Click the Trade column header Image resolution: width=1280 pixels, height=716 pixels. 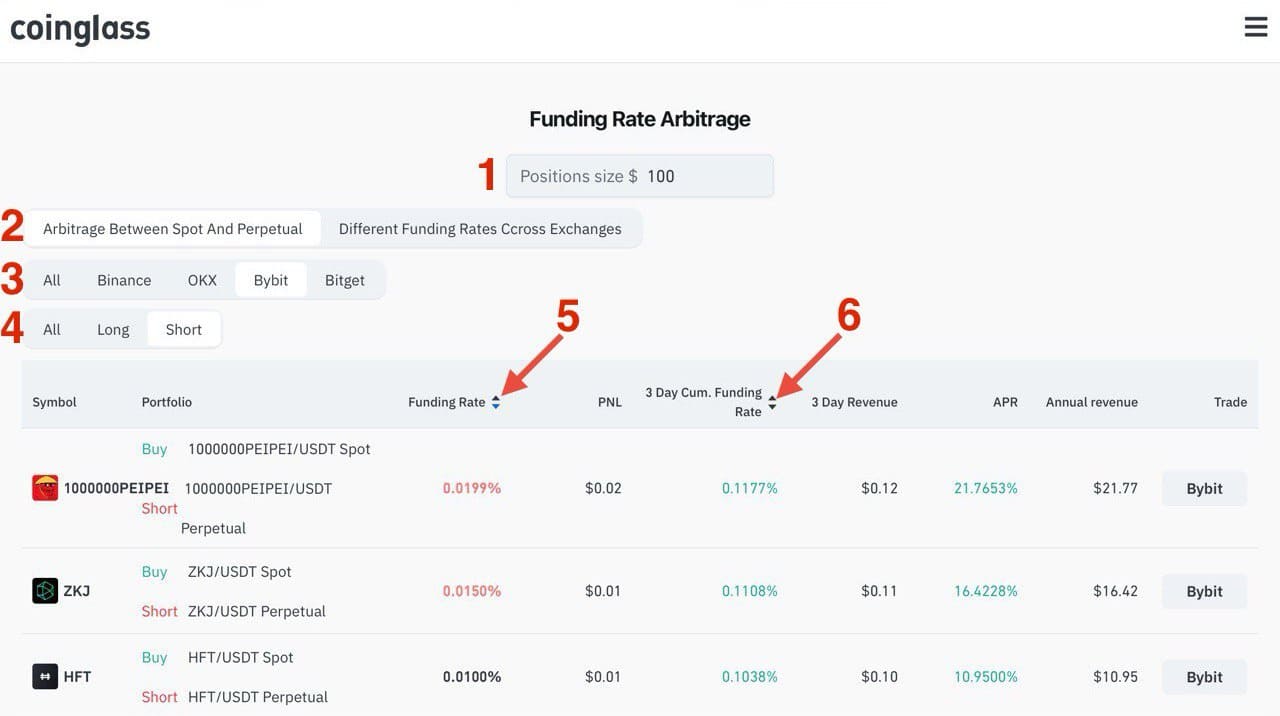(1230, 402)
